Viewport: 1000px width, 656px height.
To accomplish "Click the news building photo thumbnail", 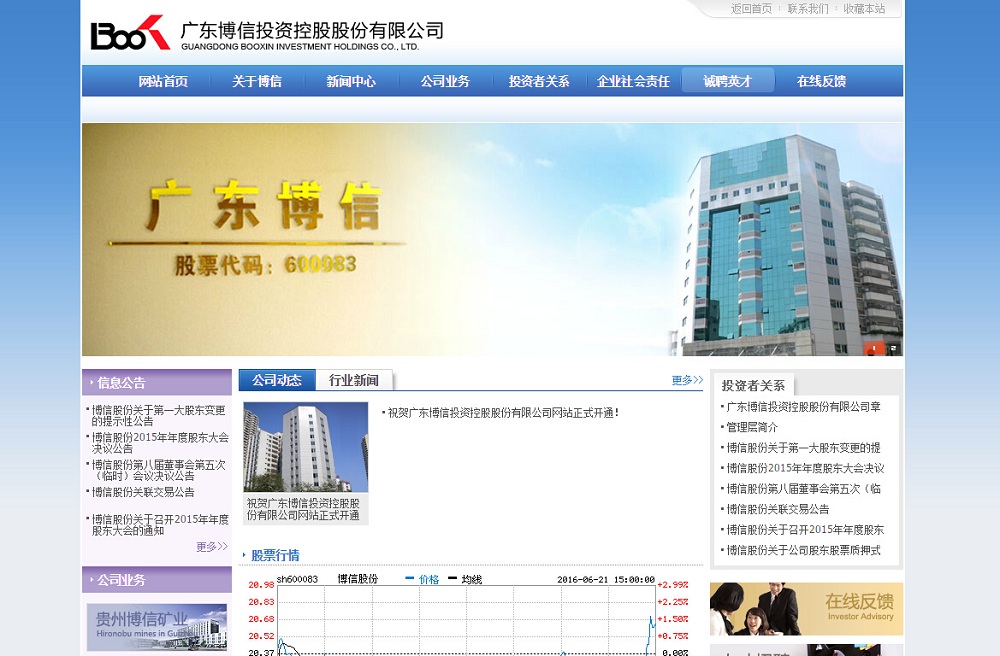I will tap(305, 447).
